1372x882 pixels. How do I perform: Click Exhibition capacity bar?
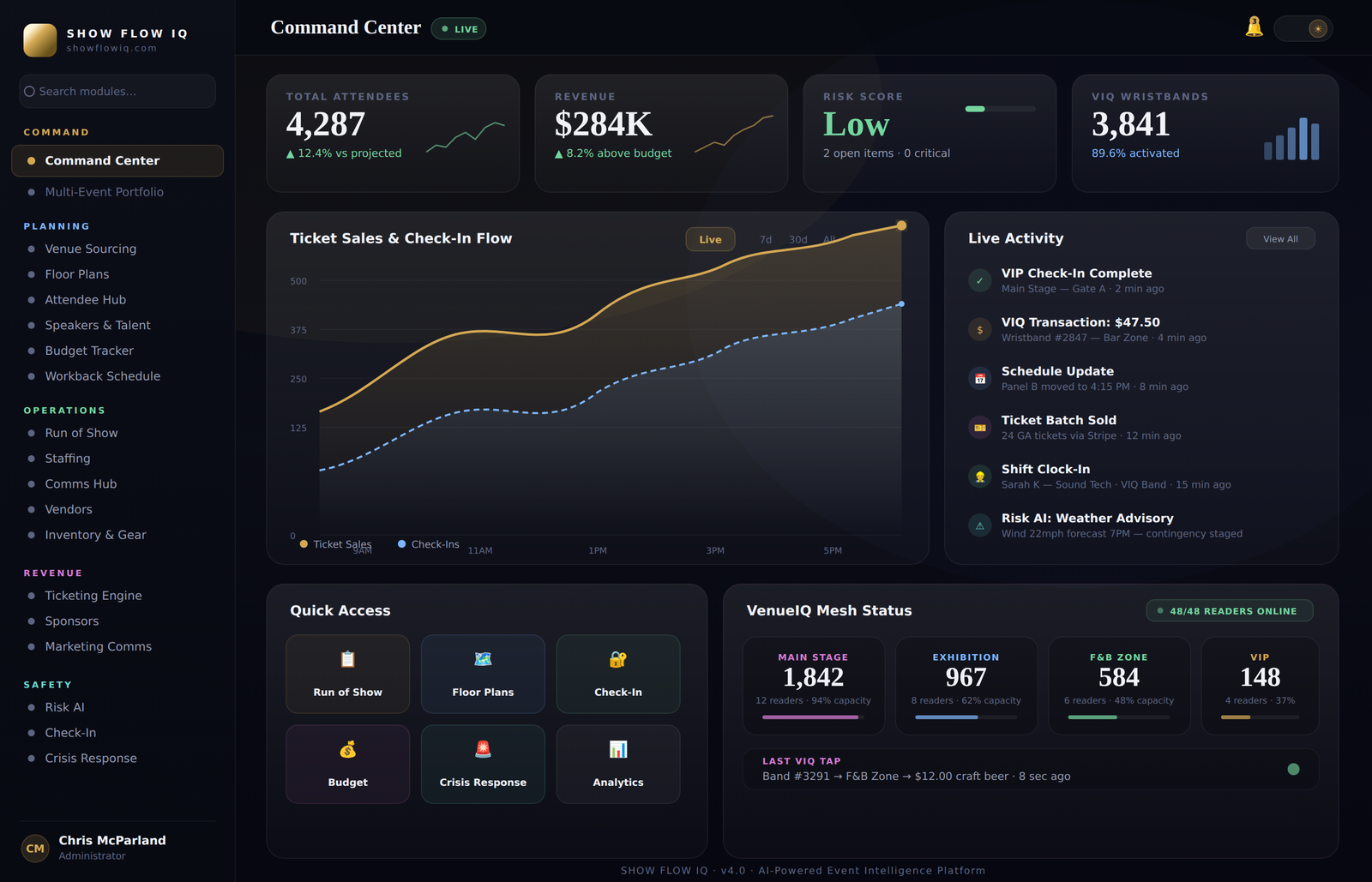pos(966,717)
